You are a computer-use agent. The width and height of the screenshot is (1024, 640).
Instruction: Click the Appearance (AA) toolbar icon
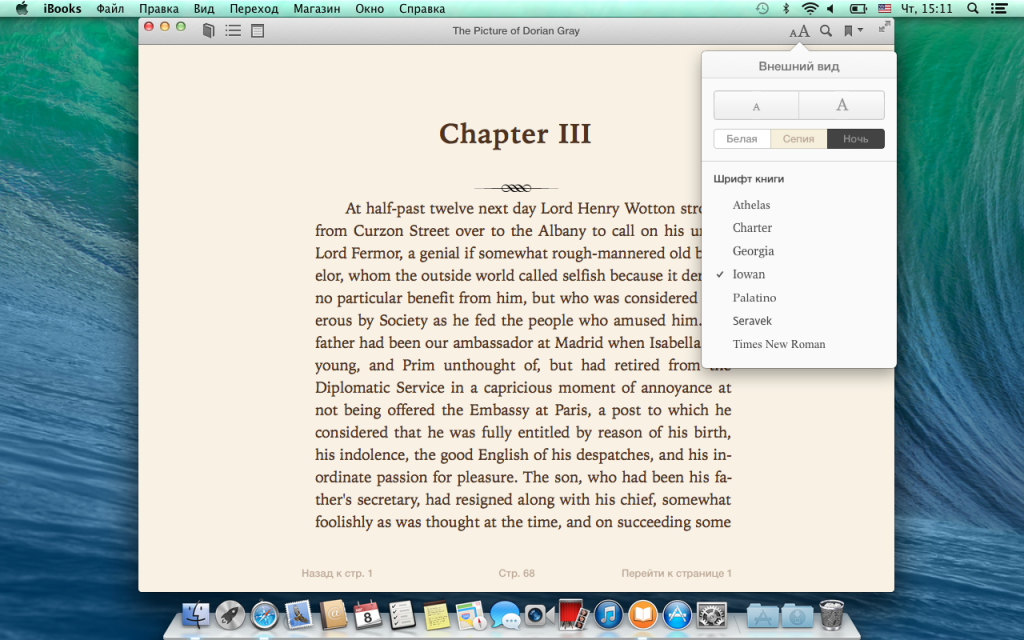pyautogui.click(x=799, y=31)
